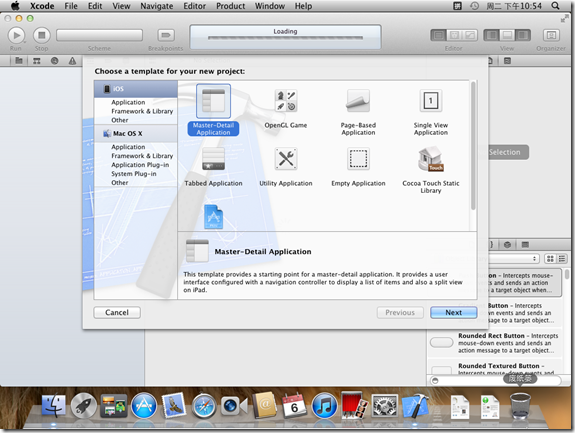575x433 pixels.
Task: Switch library to icon grid view
Action: [550, 259]
